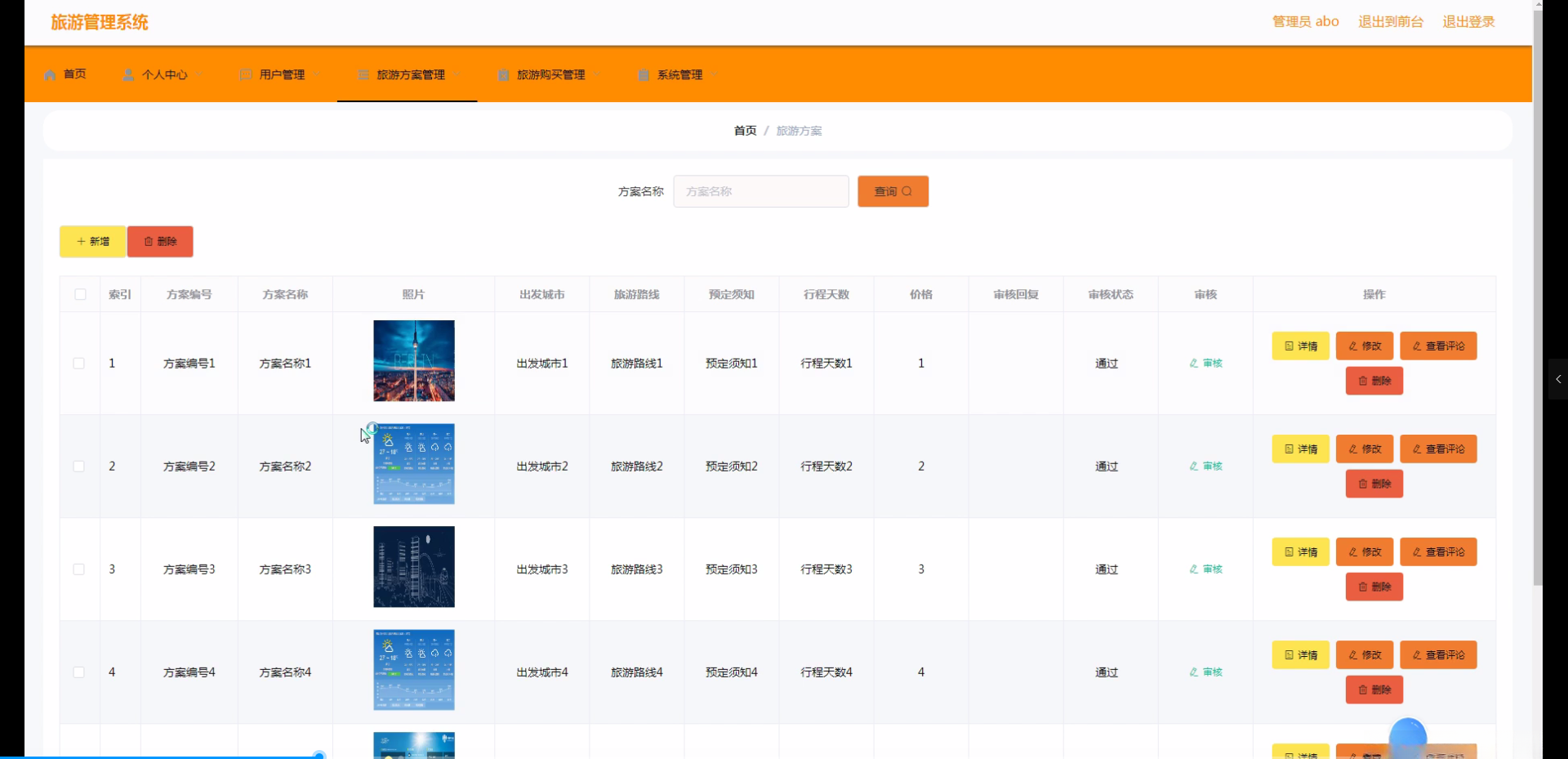This screenshot has height=759, width=1568.
Task: Click the 预定须知3 cell
Action: 732,569
